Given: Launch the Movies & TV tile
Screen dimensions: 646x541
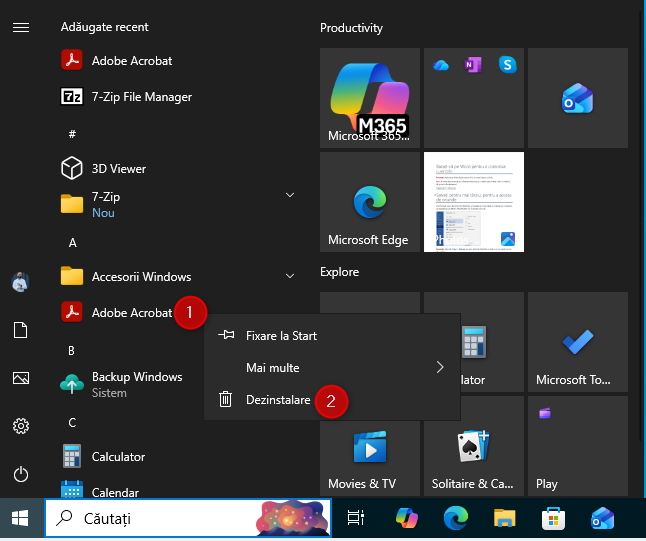Looking at the screenshot, I should (369, 446).
